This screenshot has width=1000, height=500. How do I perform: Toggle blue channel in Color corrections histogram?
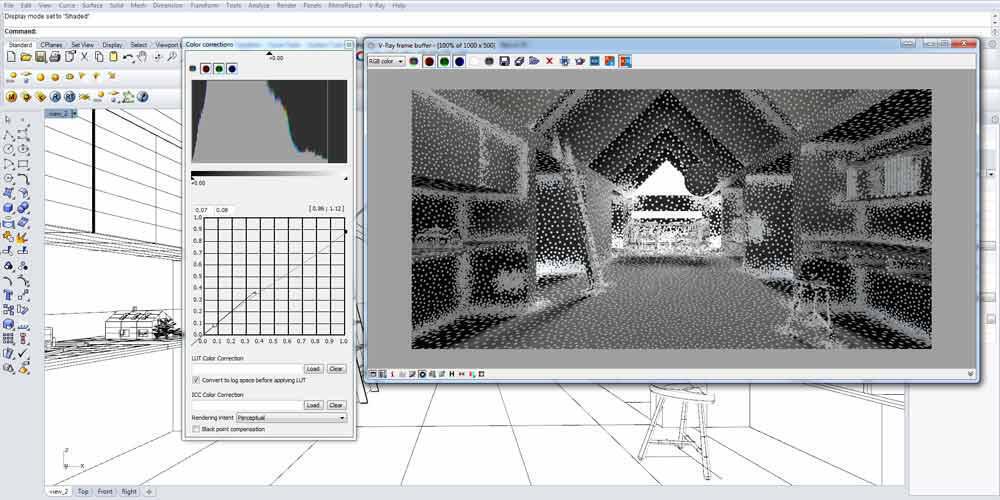click(x=232, y=68)
